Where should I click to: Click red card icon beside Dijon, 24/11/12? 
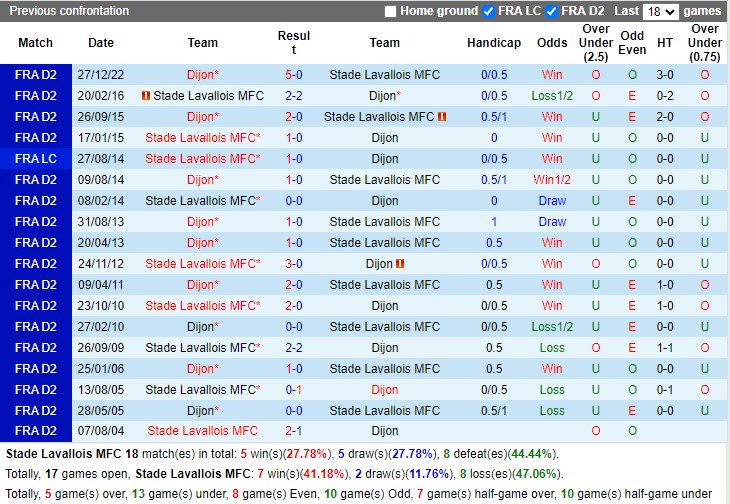point(400,264)
